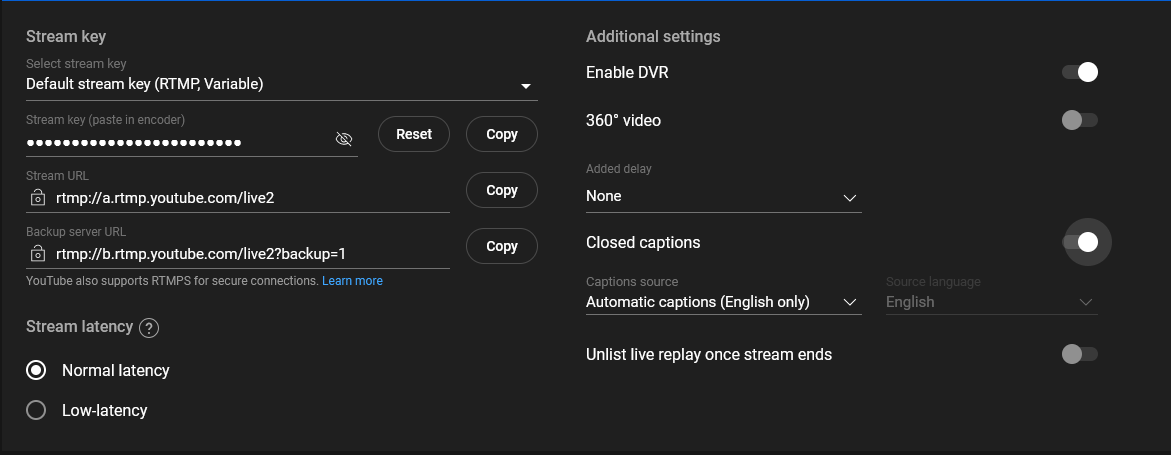Expand the Added delay dropdown
Screen dimensions: 1171x455
point(723,197)
